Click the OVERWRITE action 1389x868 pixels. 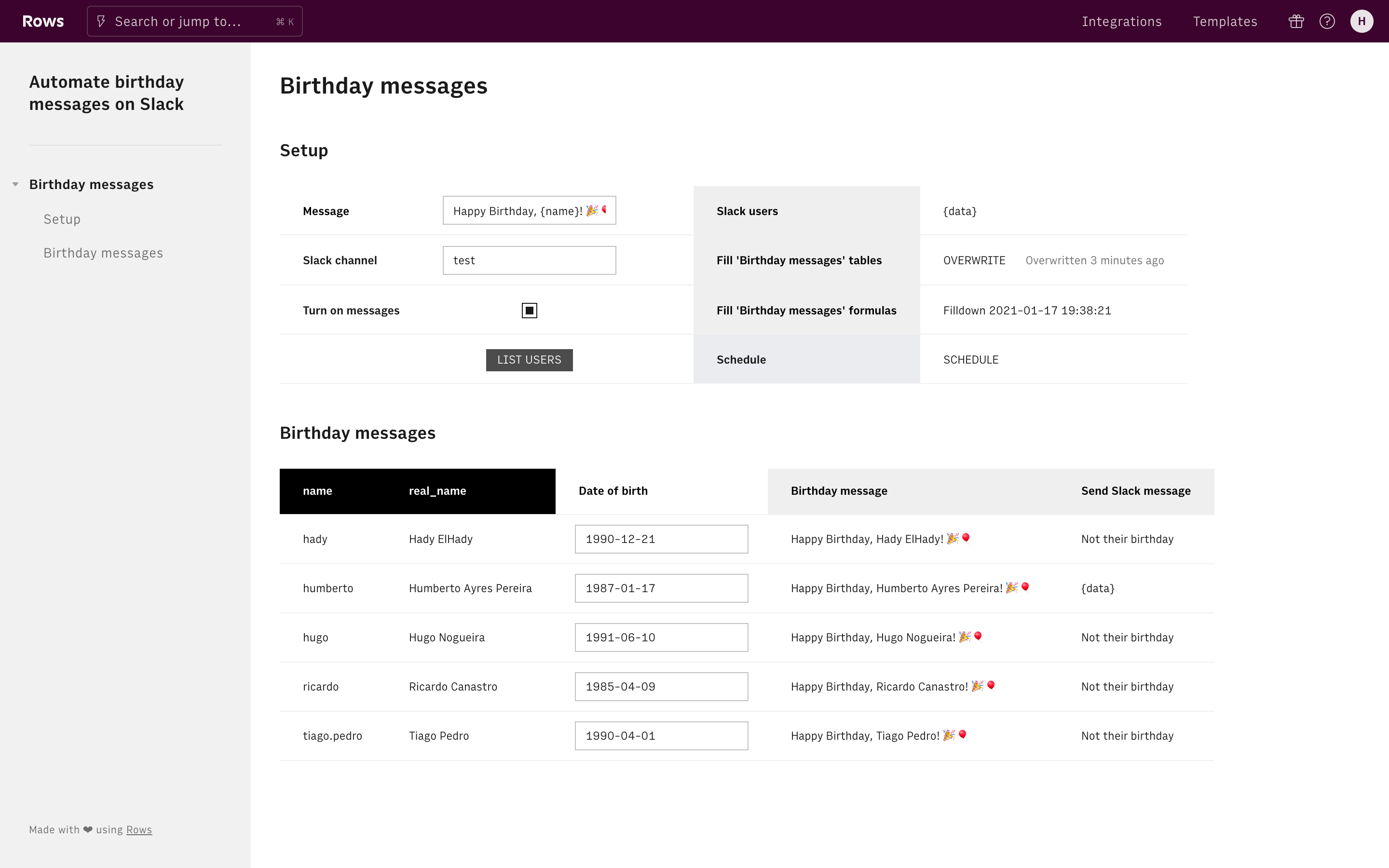pos(974,260)
